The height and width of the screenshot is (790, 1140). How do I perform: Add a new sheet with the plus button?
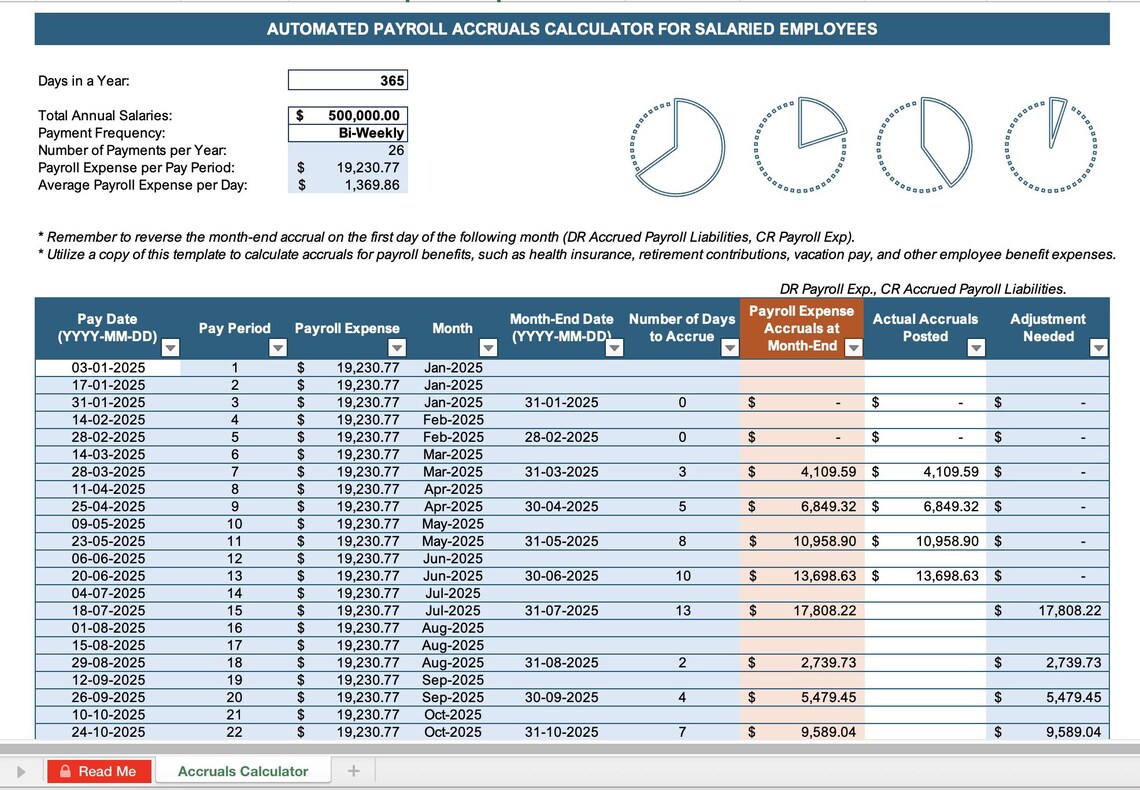tap(353, 771)
